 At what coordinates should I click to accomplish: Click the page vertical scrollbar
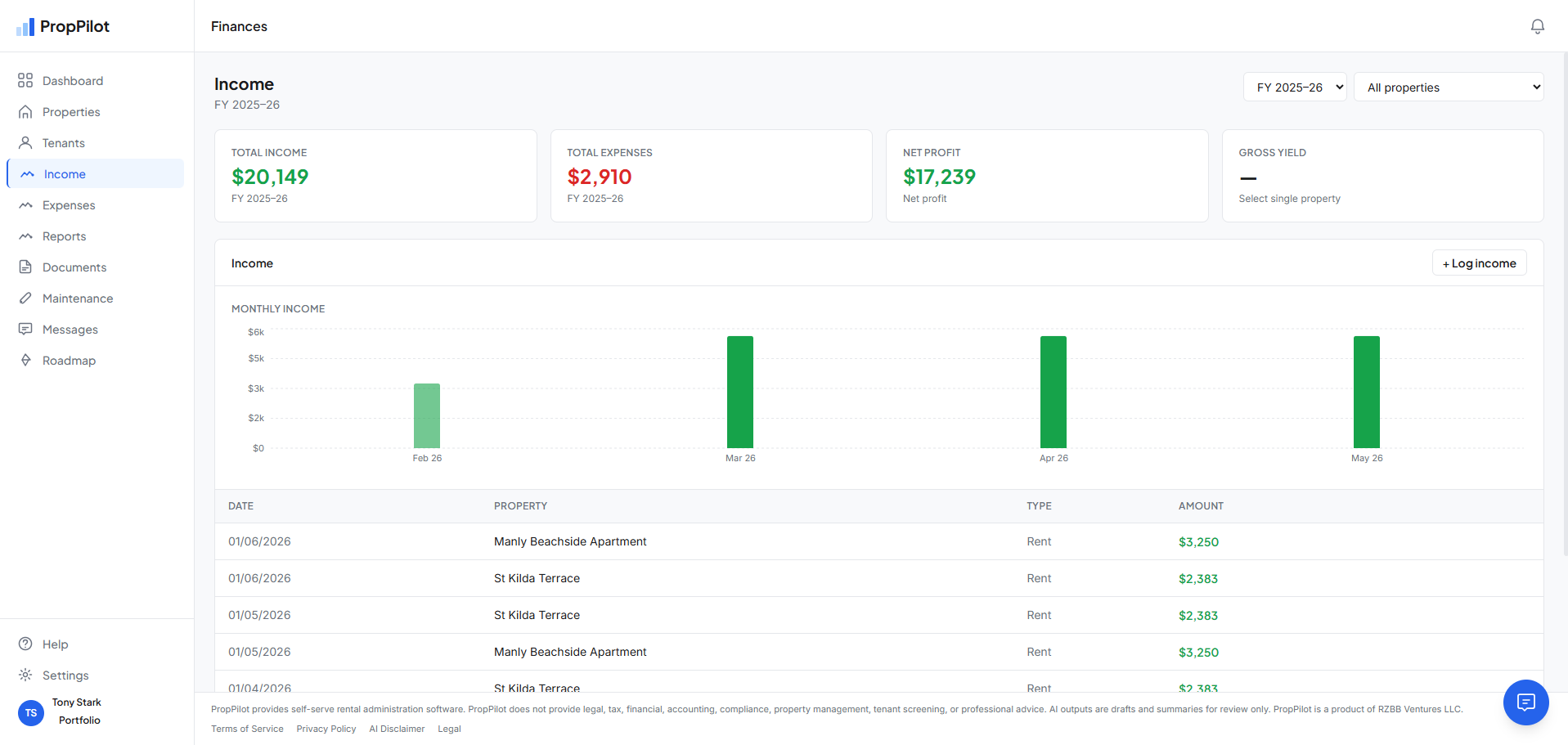[x=1564, y=304]
